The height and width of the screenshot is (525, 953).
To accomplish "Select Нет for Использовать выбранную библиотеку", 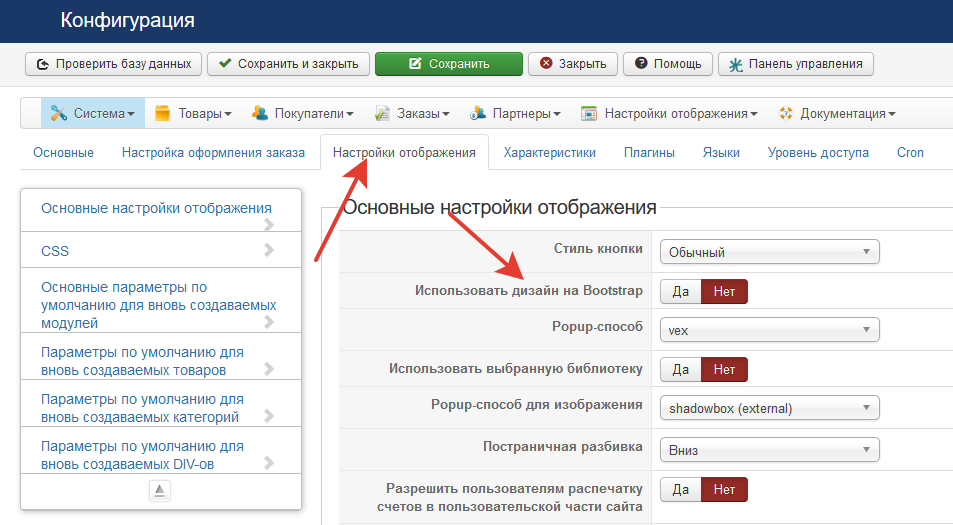I will pos(724,369).
